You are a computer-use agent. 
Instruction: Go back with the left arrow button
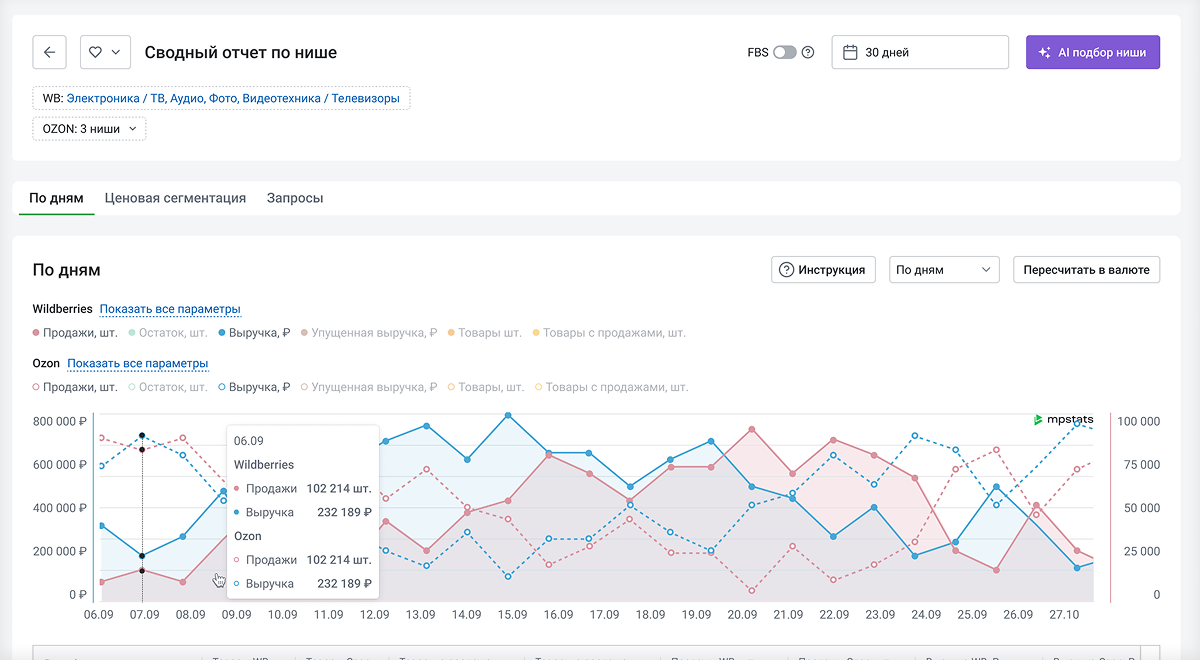pyautogui.click(x=49, y=52)
